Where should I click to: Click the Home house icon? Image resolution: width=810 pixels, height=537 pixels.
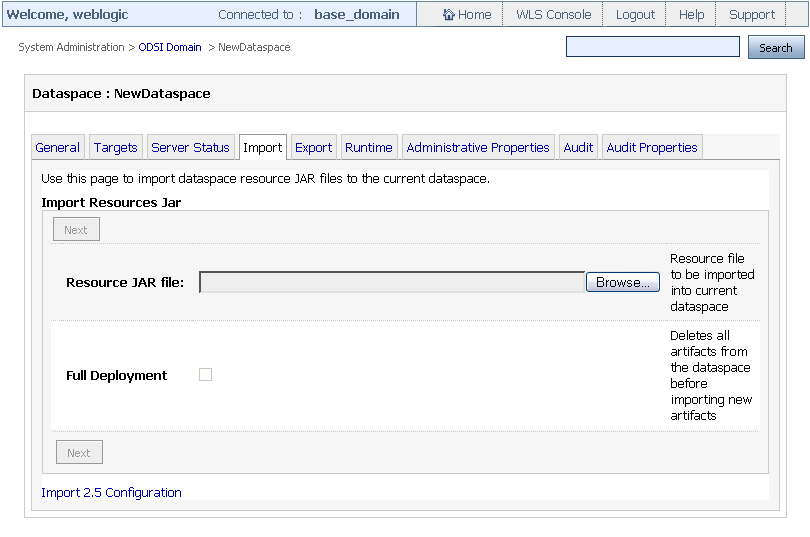pos(448,14)
